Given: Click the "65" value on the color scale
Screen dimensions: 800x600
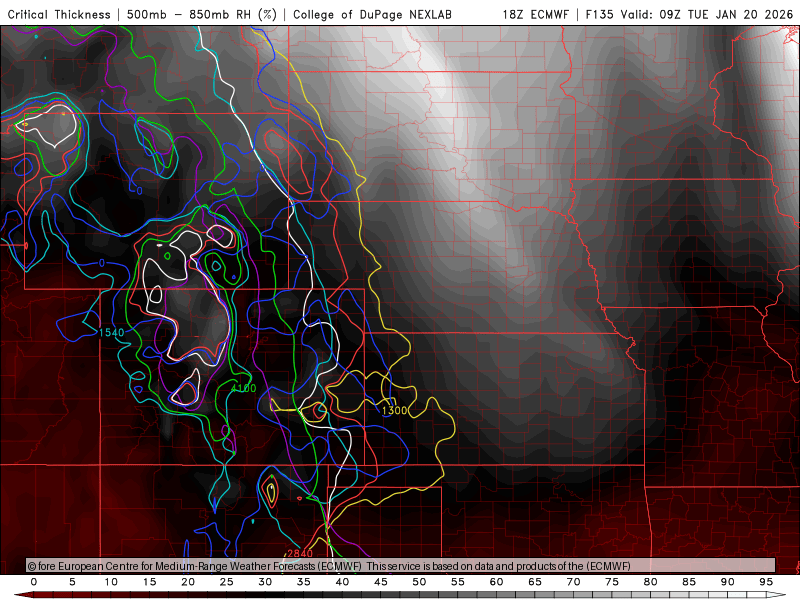Looking at the screenshot, I should click(535, 582).
